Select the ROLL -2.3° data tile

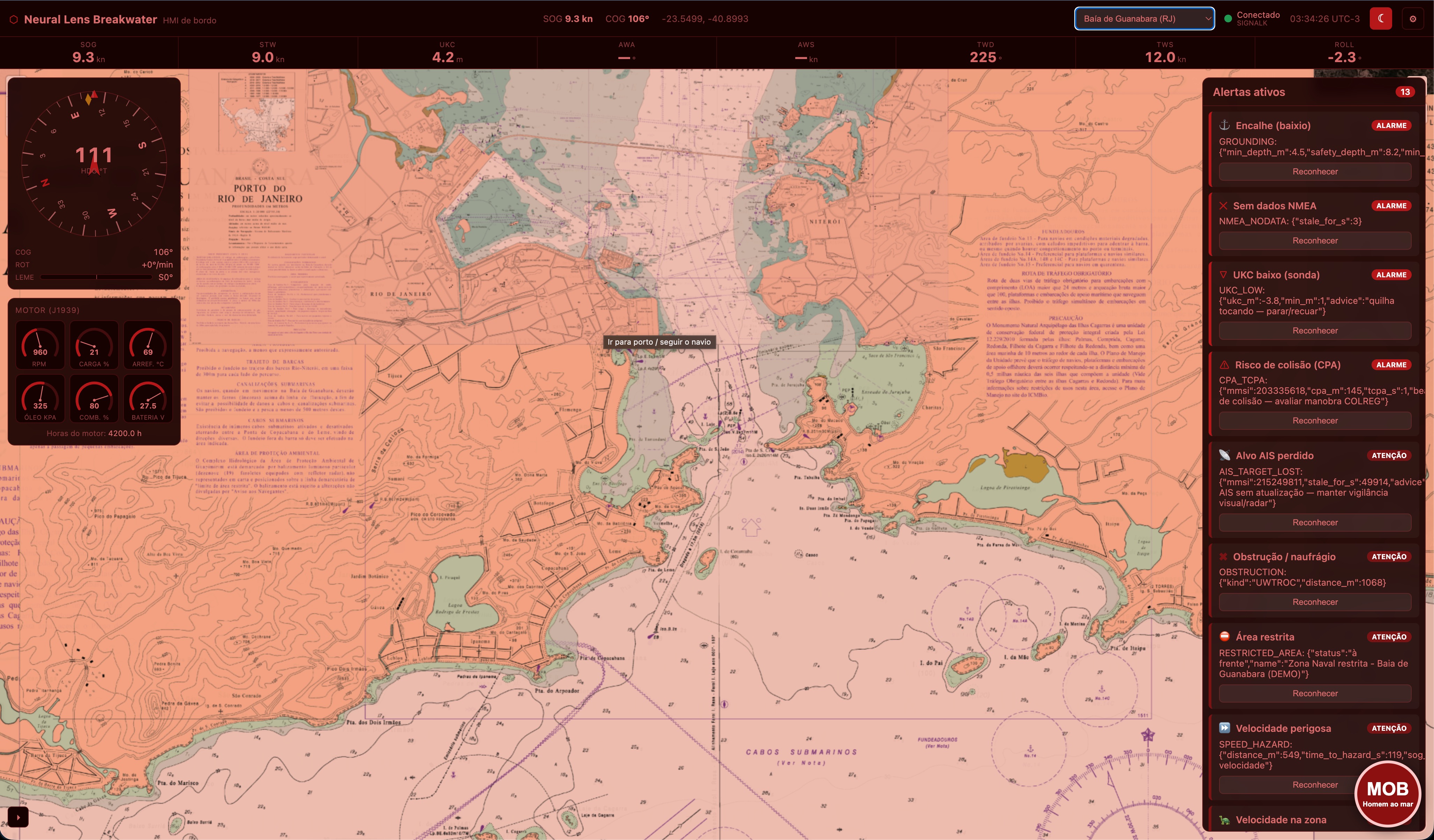1344,53
